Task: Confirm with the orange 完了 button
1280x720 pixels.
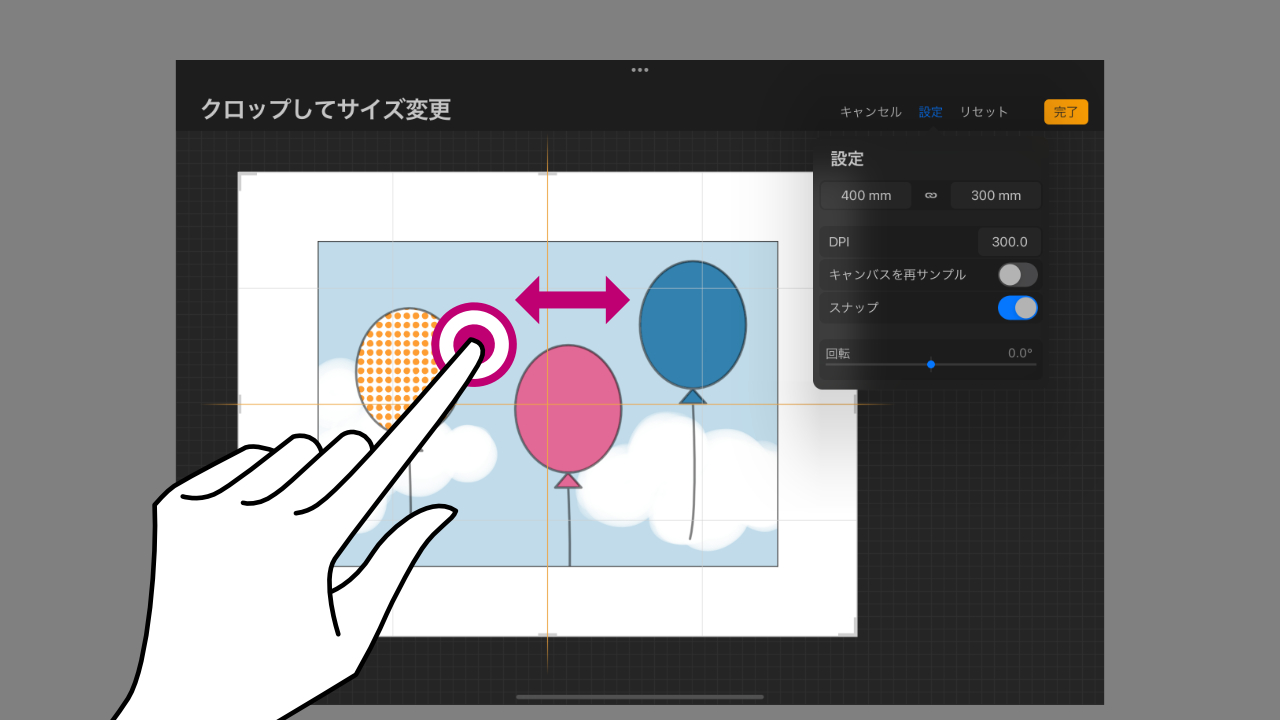Action: [1066, 112]
